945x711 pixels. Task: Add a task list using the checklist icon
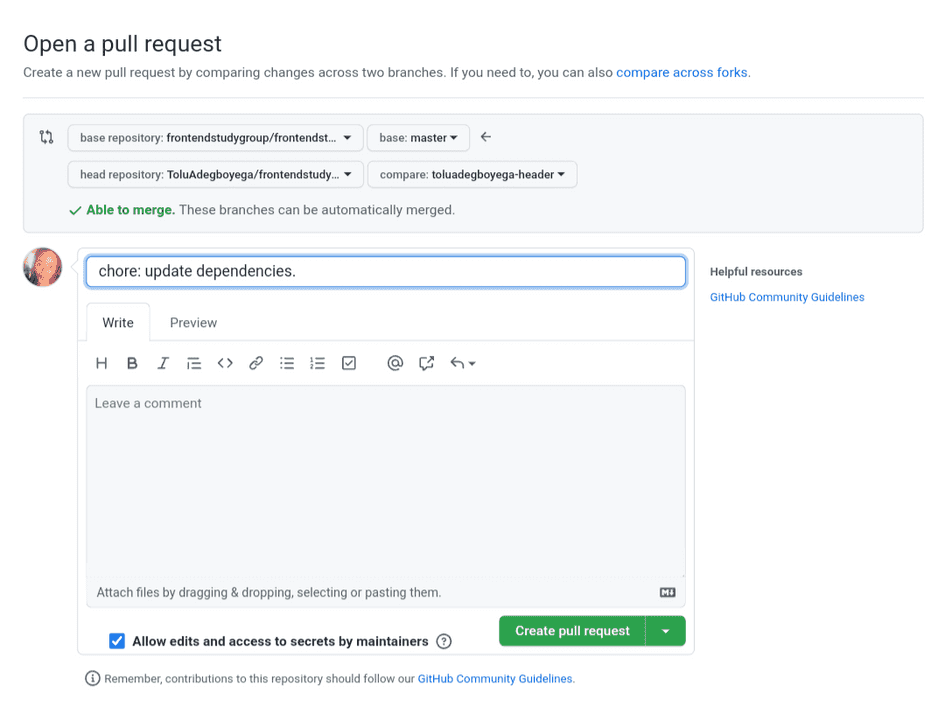coord(349,363)
